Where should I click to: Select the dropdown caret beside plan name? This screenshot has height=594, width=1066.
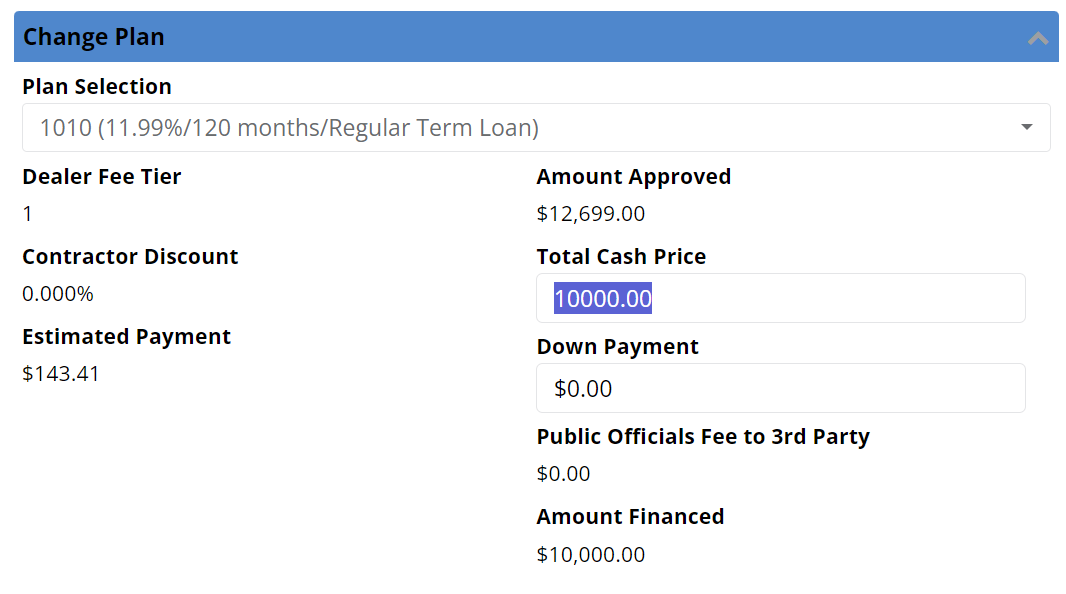click(1026, 127)
